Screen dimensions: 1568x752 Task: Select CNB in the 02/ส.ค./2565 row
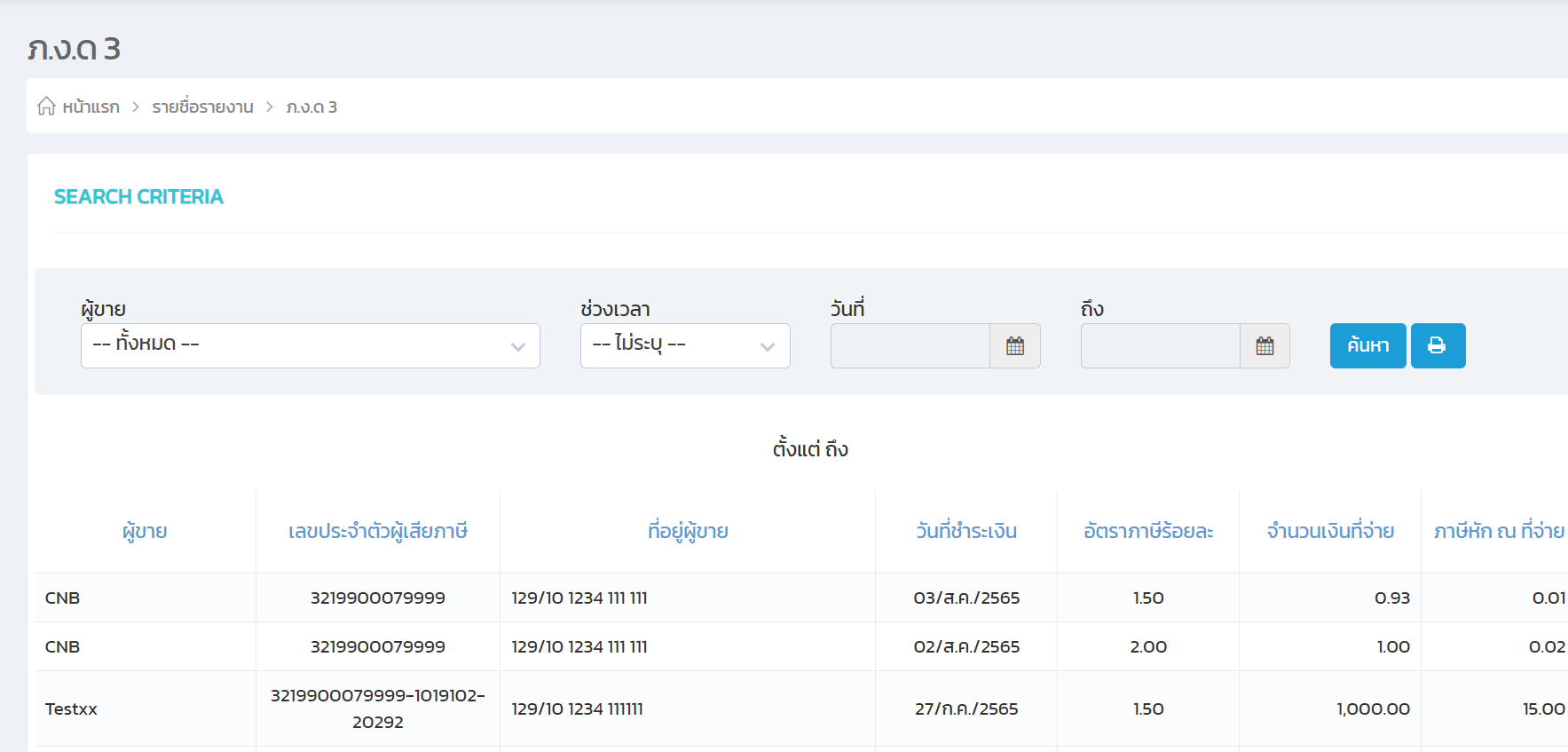coord(62,646)
